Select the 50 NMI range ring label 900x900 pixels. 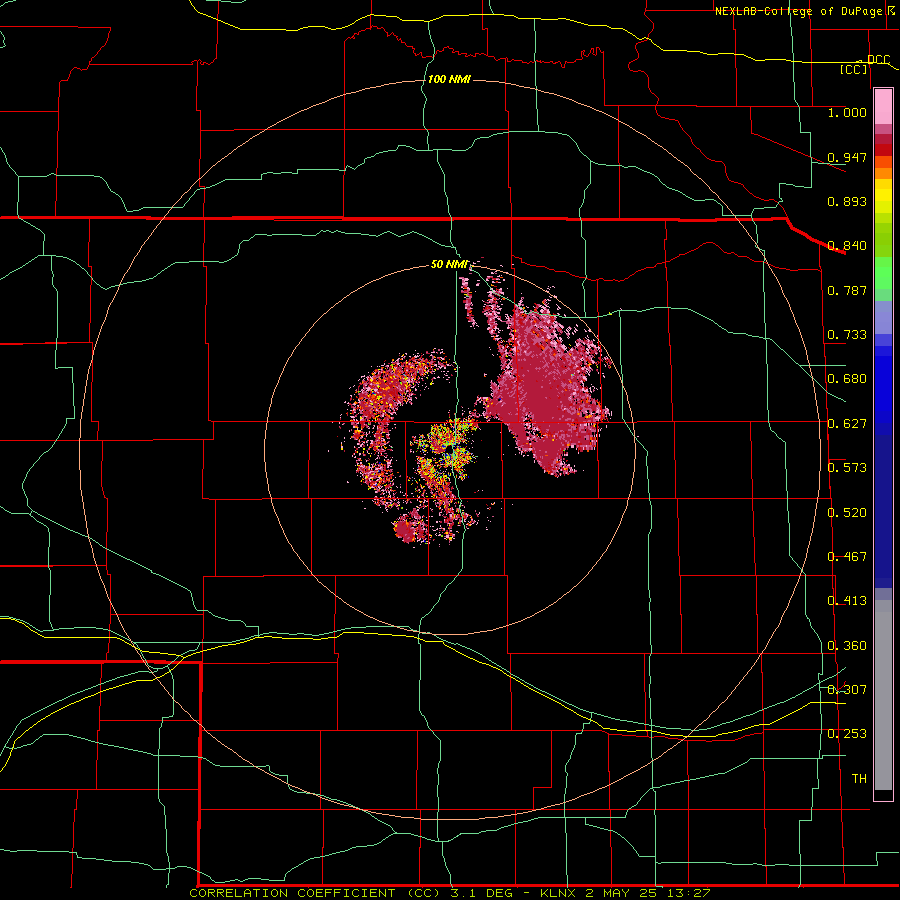(x=449, y=264)
